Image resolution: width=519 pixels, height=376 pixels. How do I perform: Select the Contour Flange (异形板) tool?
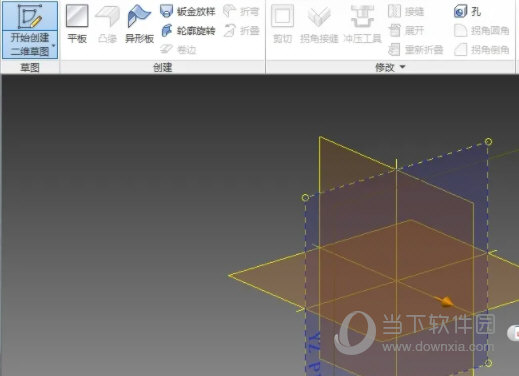139,25
